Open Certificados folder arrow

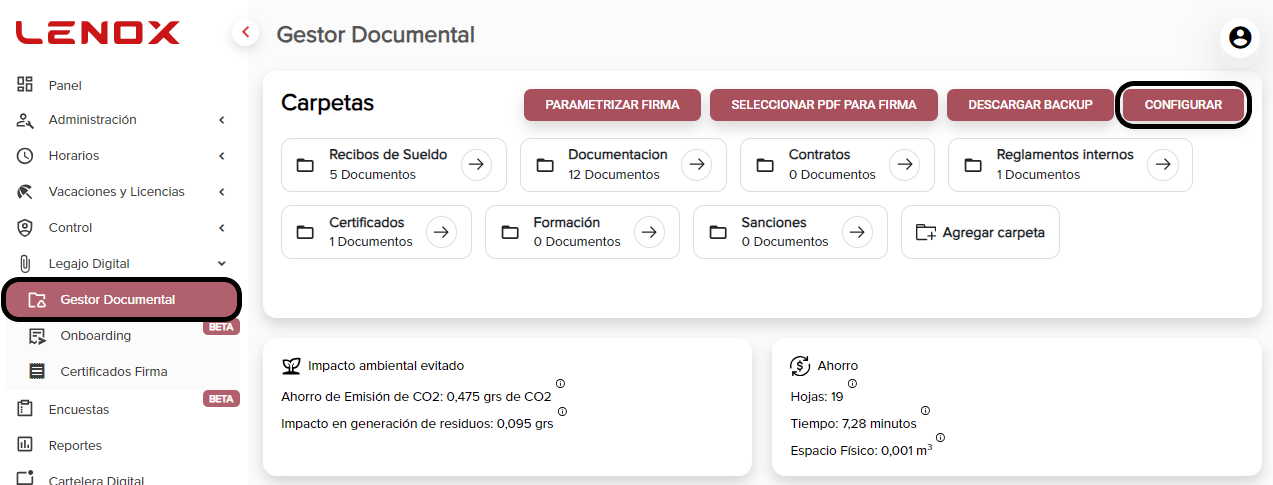coord(442,232)
